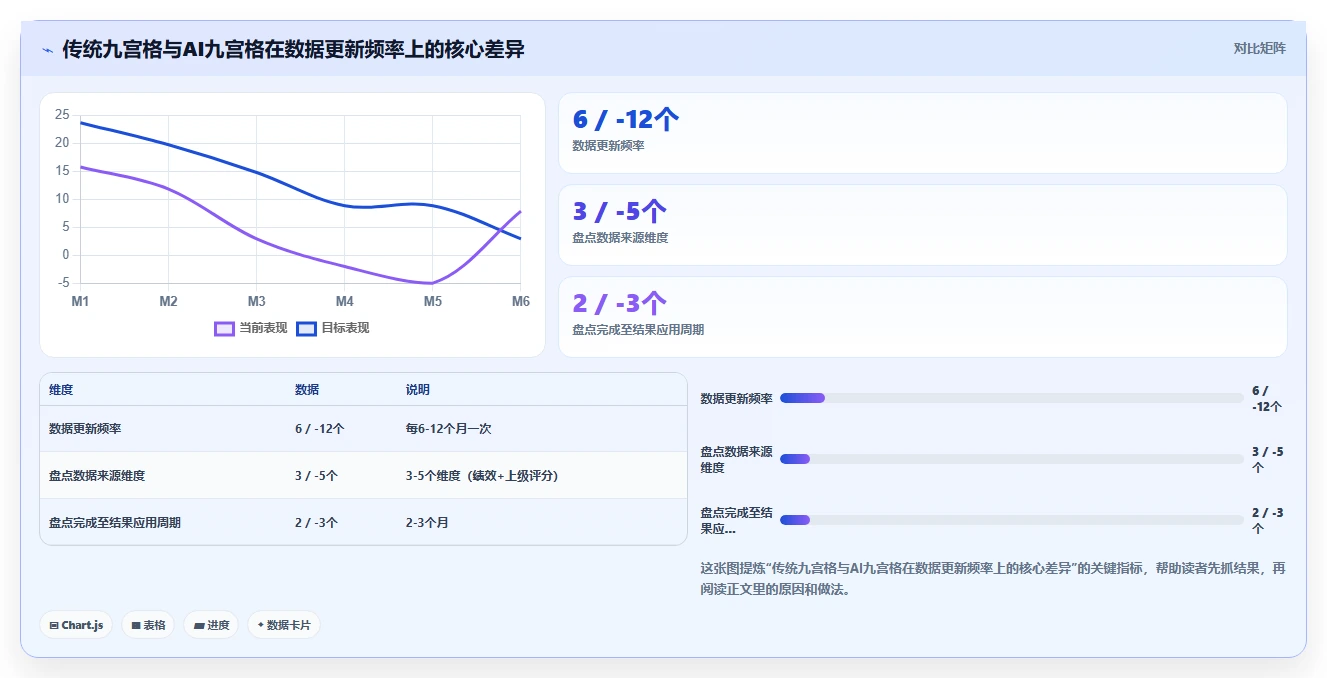Click the 2 / -3个 data card value
Image resolution: width=1327 pixels, height=678 pixels.
tap(620, 303)
